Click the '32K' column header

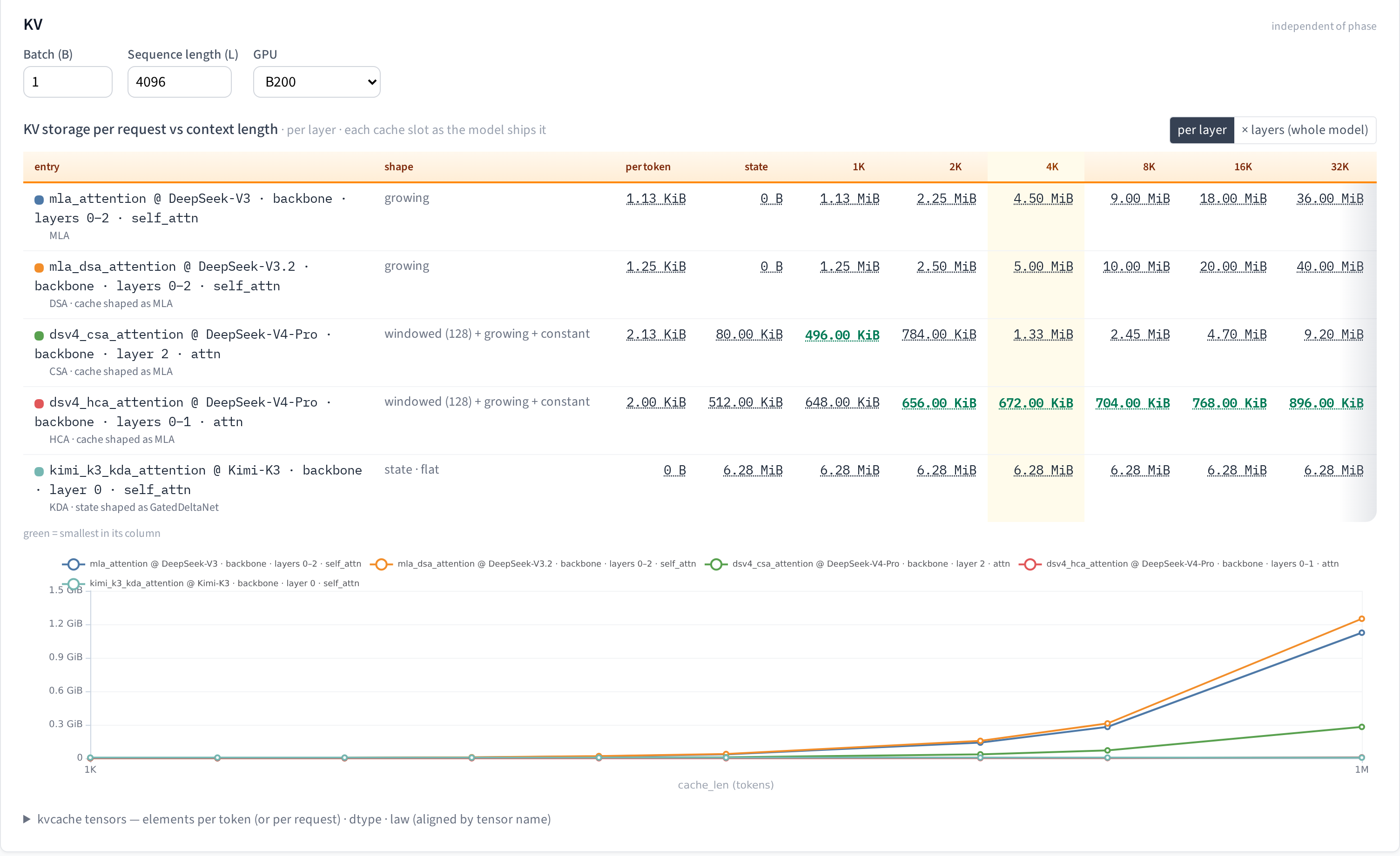[1339, 167]
